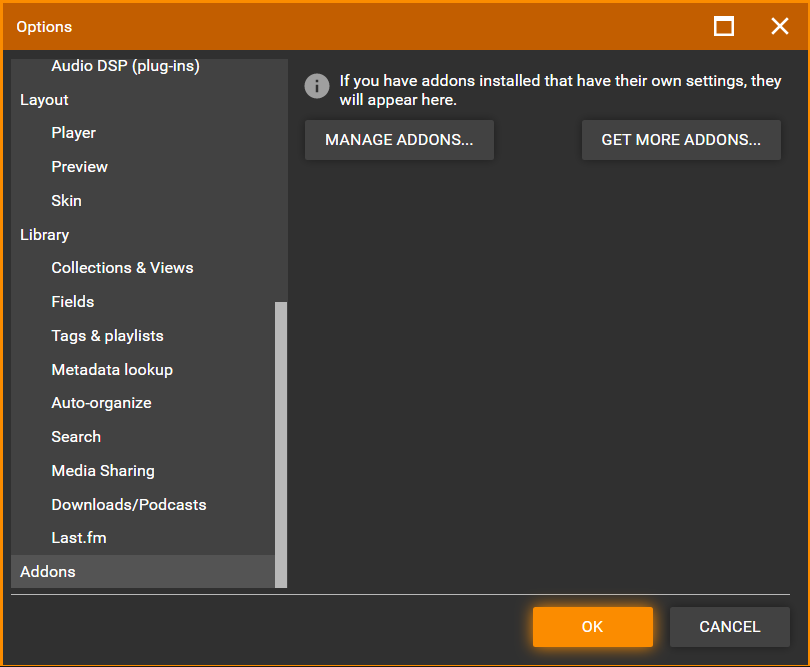The height and width of the screenshot is (667, 810).
Task: Go to Preview settings
Action: pyautogui.click(x=79, y=167)
